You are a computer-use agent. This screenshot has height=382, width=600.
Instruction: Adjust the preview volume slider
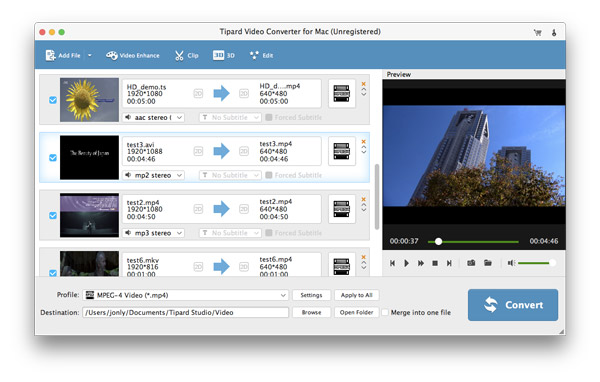[537, 263]
